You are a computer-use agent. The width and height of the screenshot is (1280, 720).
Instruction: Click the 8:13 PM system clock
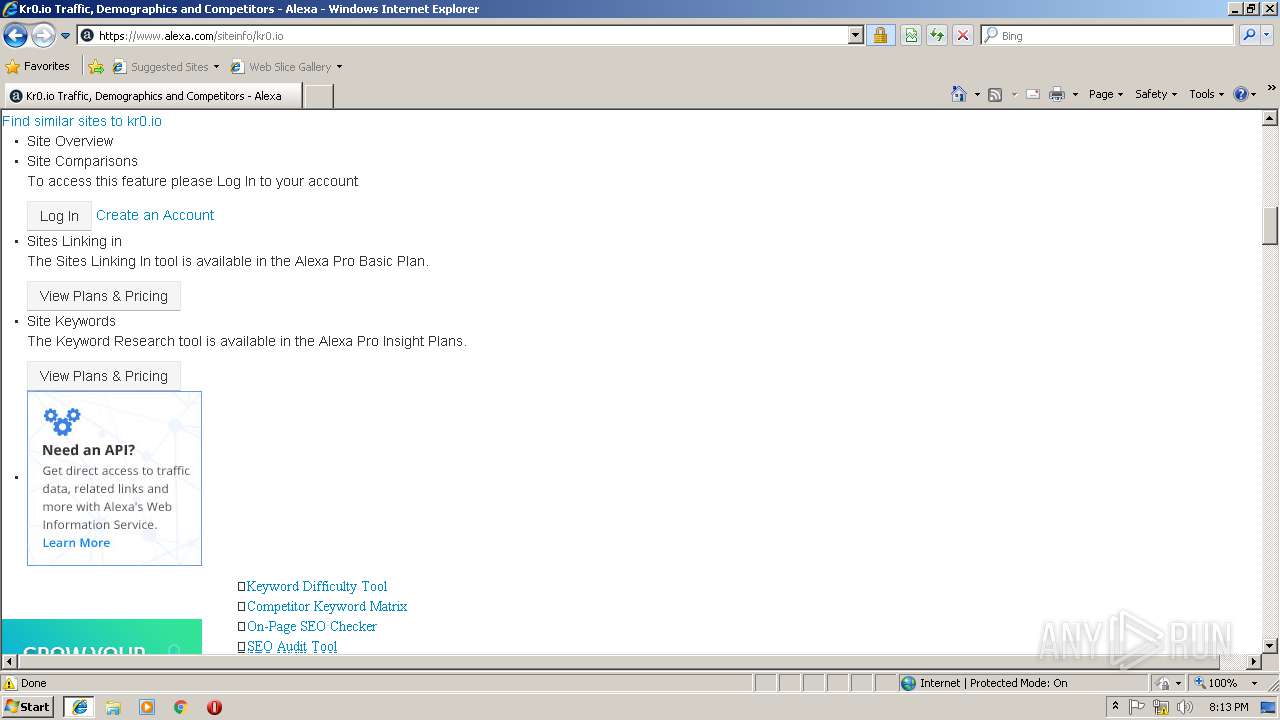[1228, 707]
